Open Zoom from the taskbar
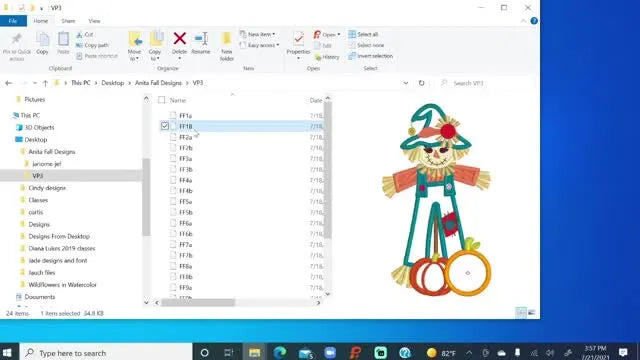The width and height of the screenshot is (640, 360). tap(330, 352)
